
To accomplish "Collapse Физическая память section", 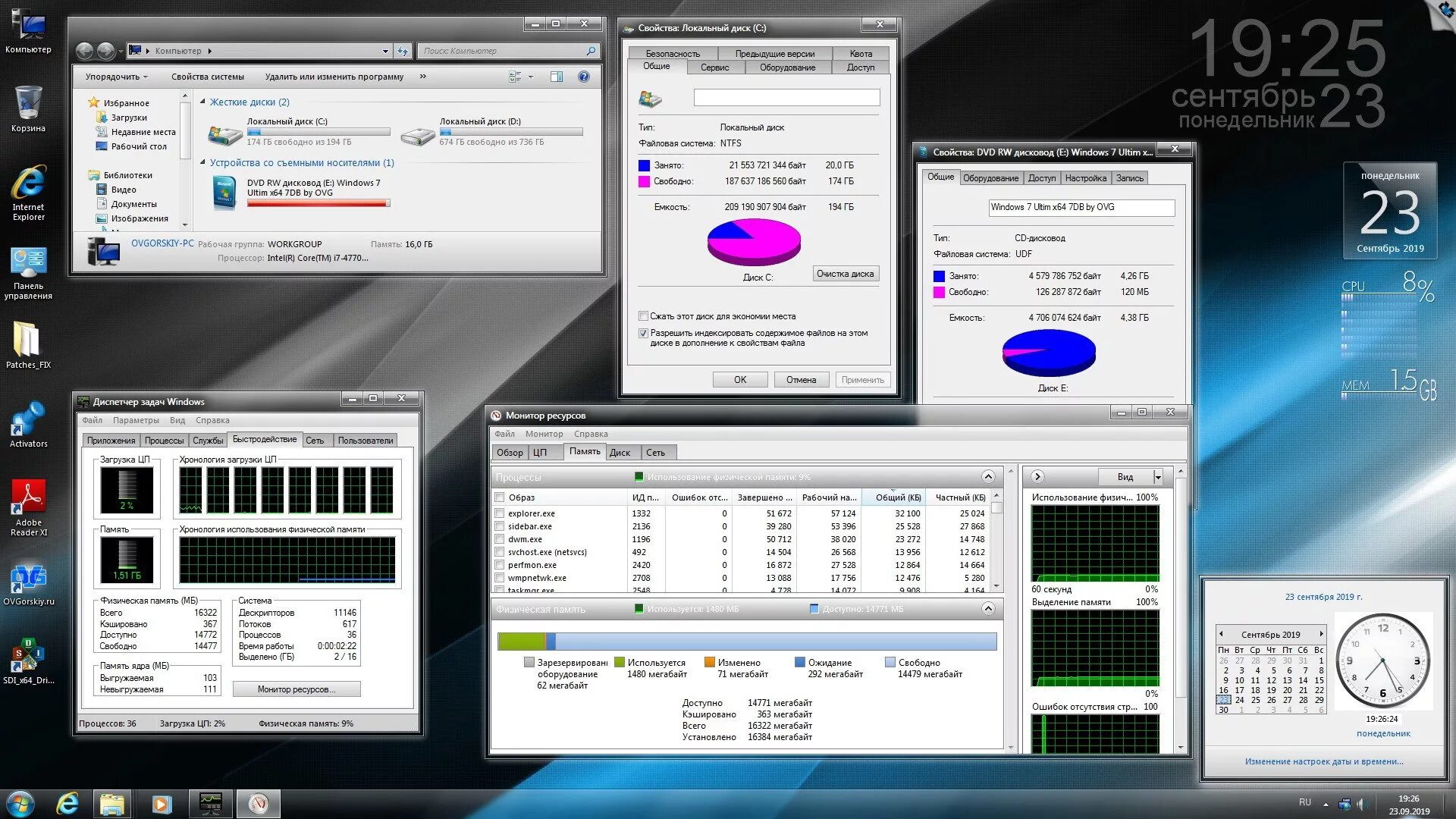I will [987, 609].
